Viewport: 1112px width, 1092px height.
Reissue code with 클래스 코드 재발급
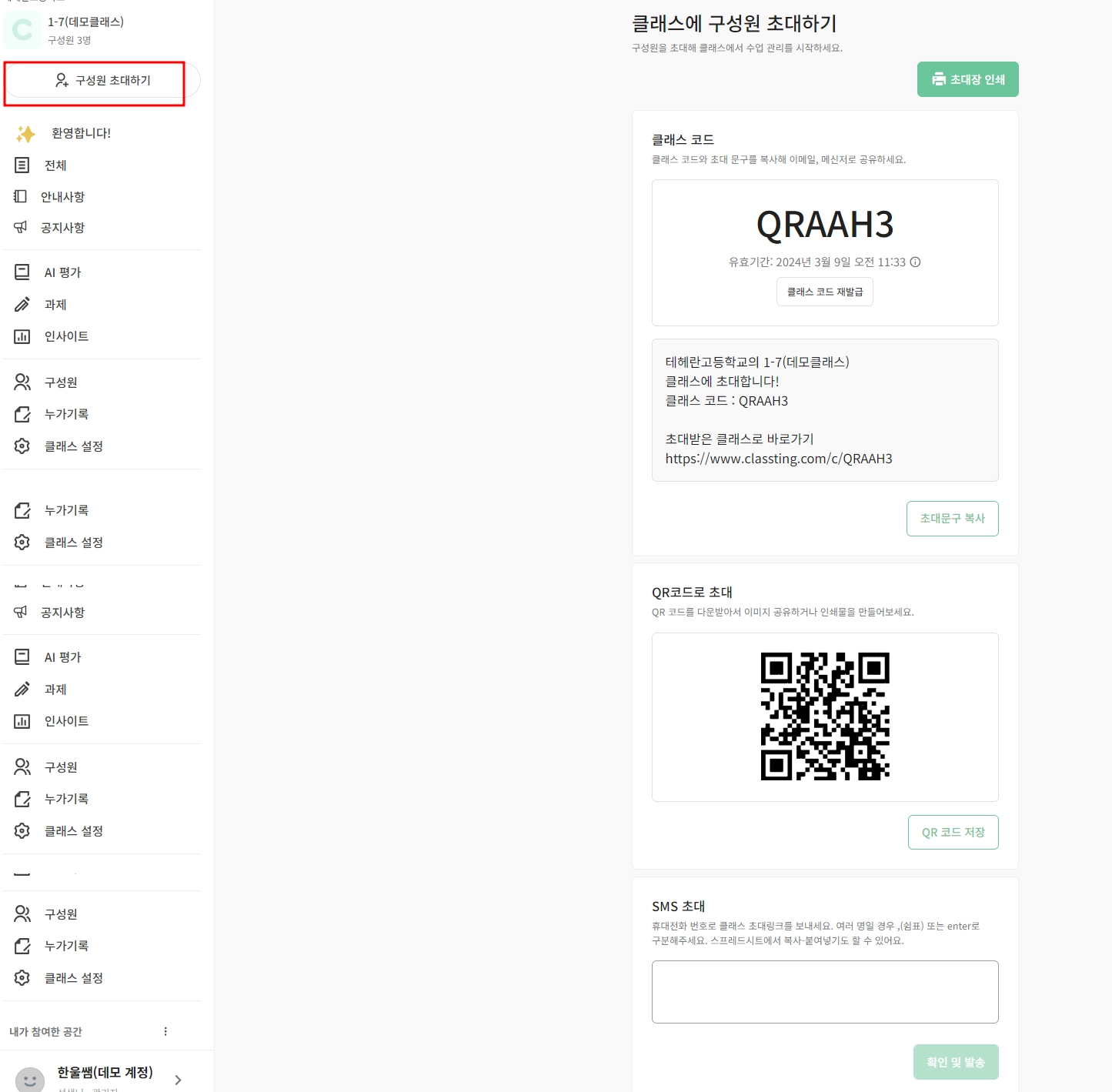pos(825,292)
